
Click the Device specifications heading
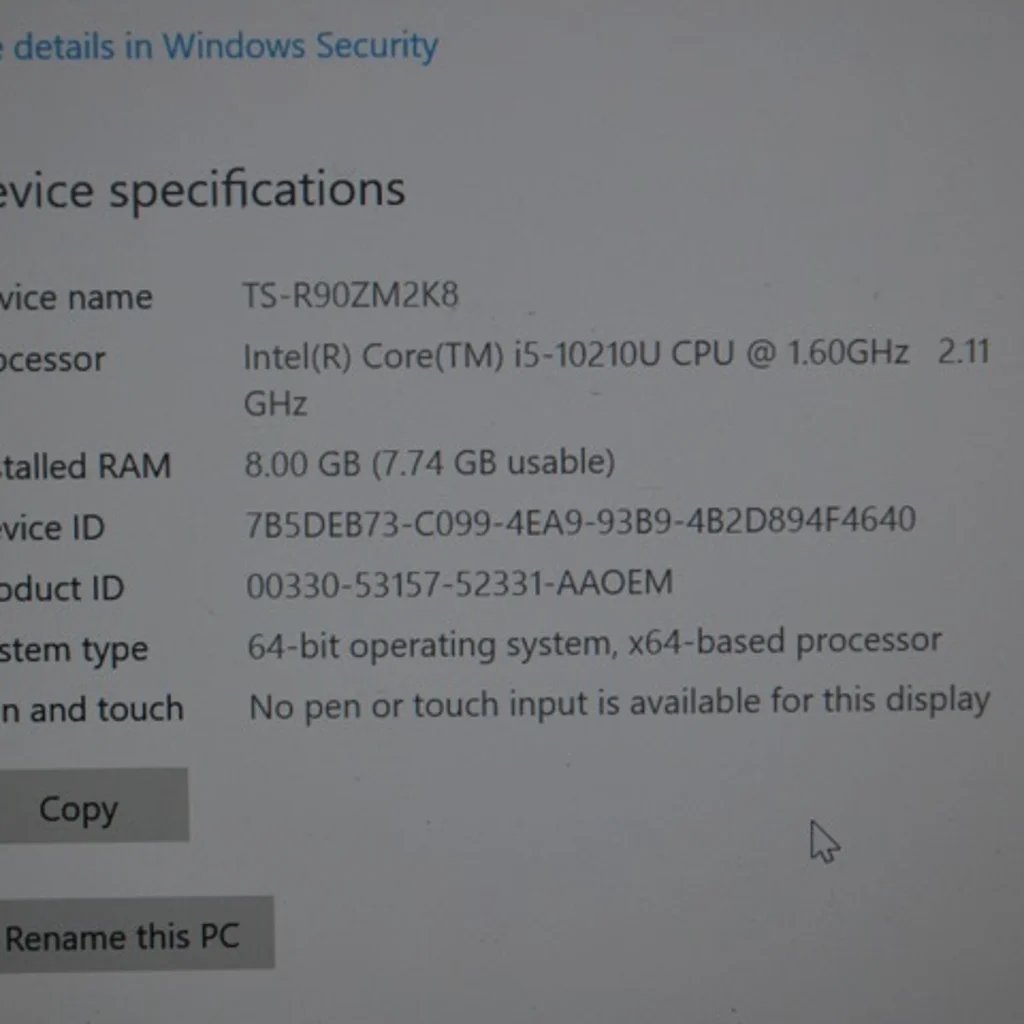click(x=200, y=190)
